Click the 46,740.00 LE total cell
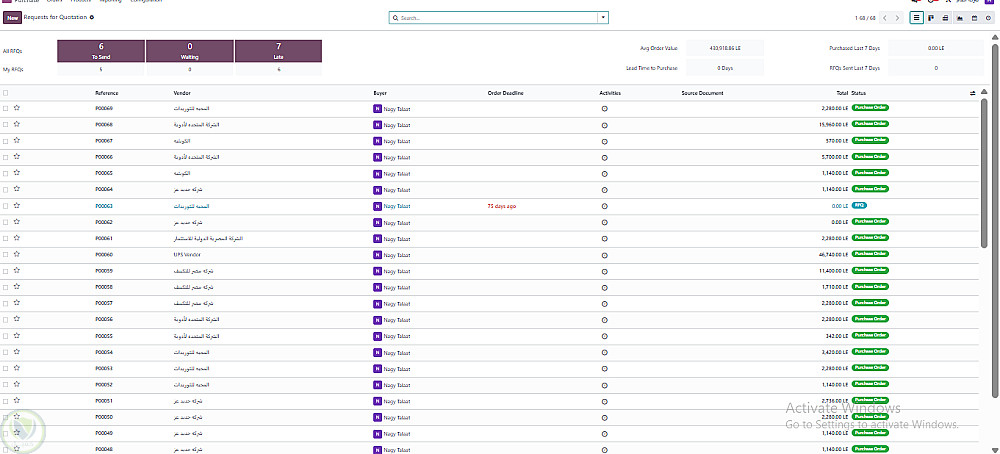1000x454 pixels. [x=834, y=254]
